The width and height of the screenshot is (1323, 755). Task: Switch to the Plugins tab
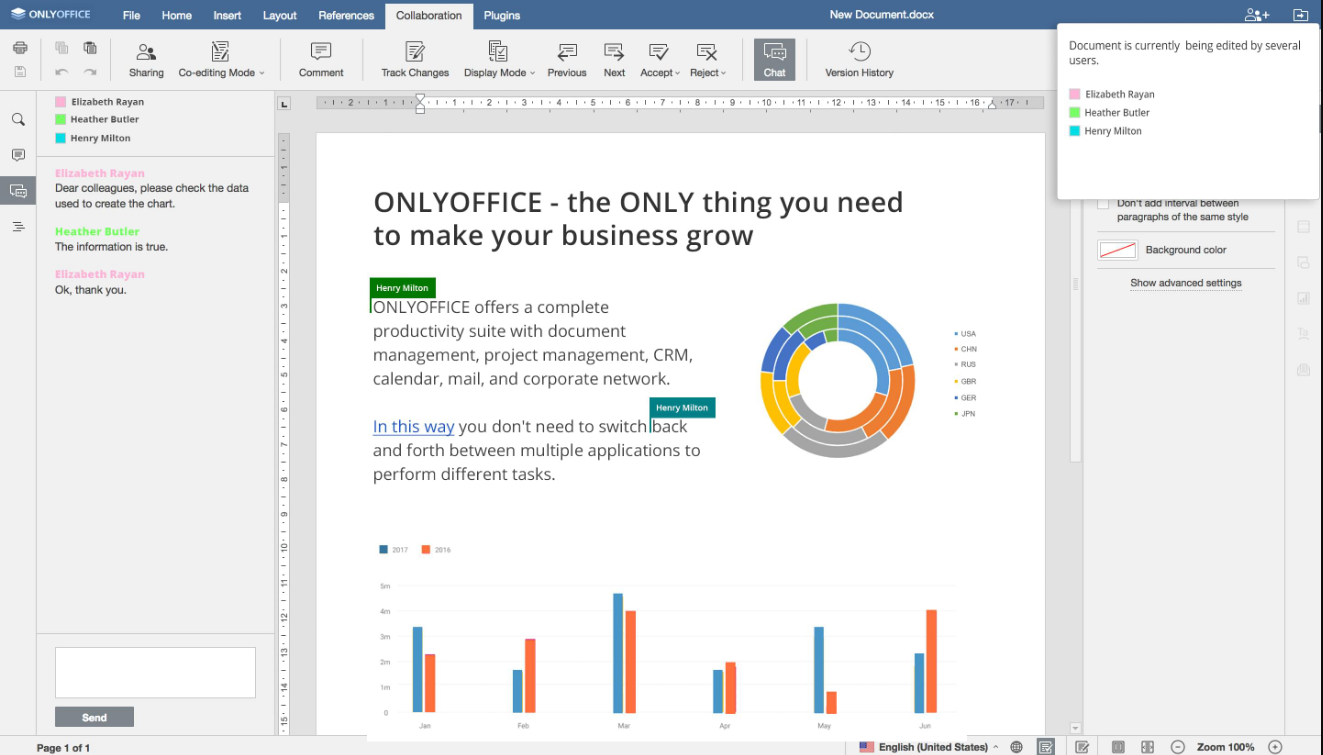[x=501, y=15]
